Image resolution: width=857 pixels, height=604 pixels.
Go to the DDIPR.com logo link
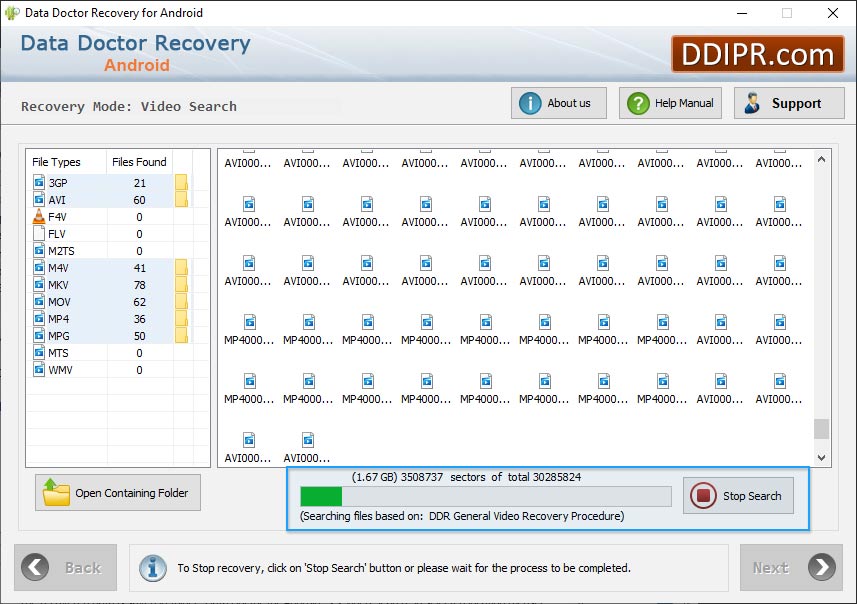click(x=758, y=54)
